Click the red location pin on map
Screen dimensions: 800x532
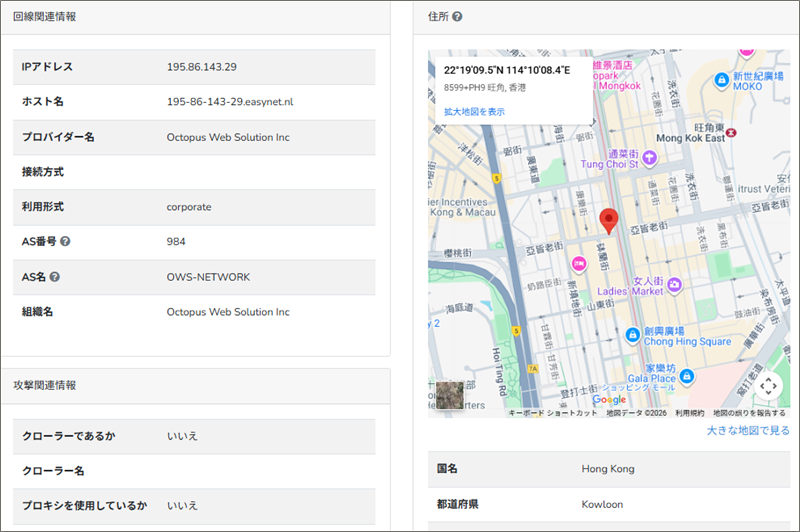click(x=608, y=221)
